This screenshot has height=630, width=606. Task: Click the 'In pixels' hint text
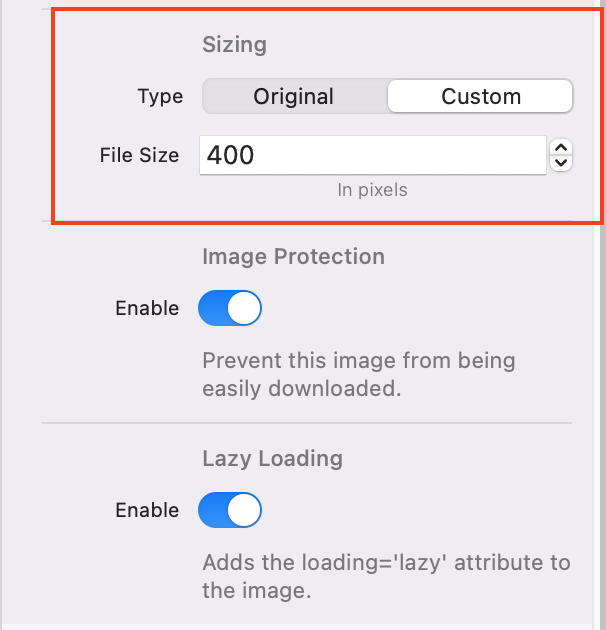pos(372,189)
